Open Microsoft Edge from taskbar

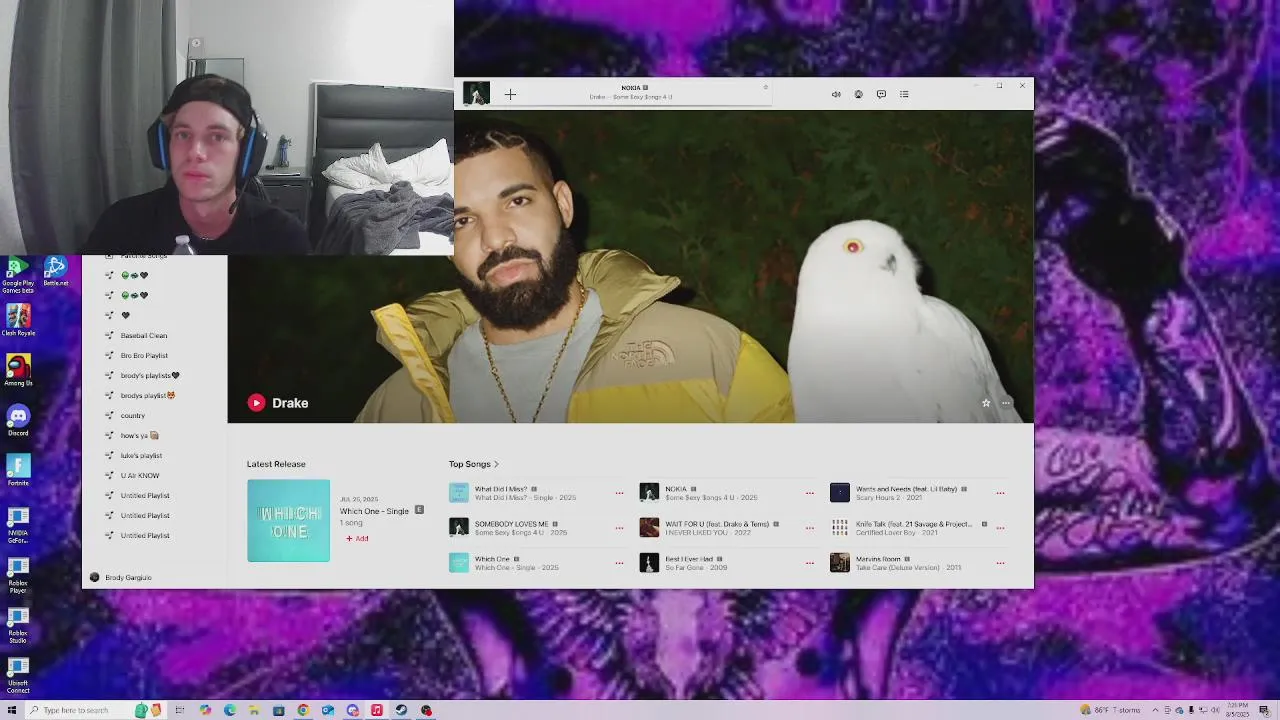(230, 711)
